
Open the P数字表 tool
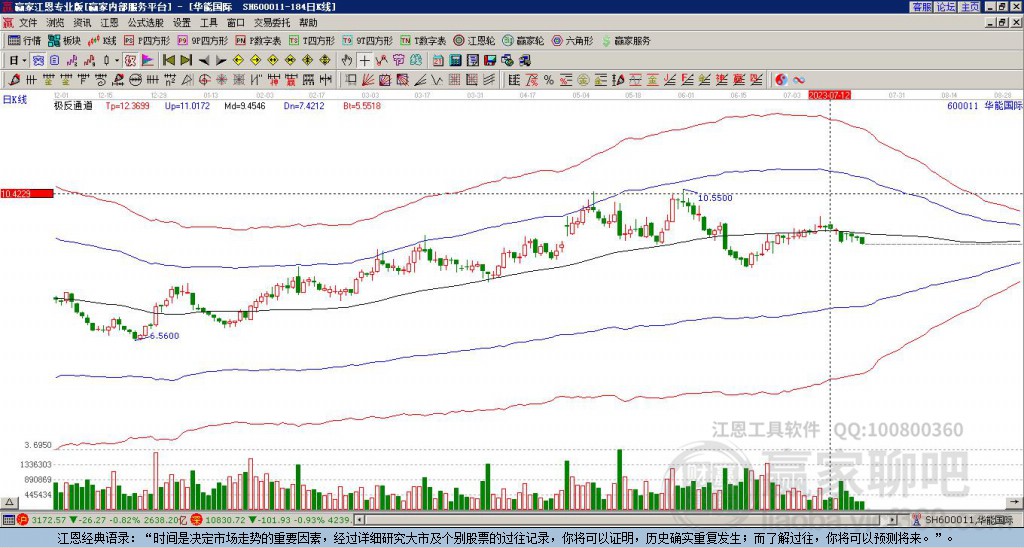[258, 40]
